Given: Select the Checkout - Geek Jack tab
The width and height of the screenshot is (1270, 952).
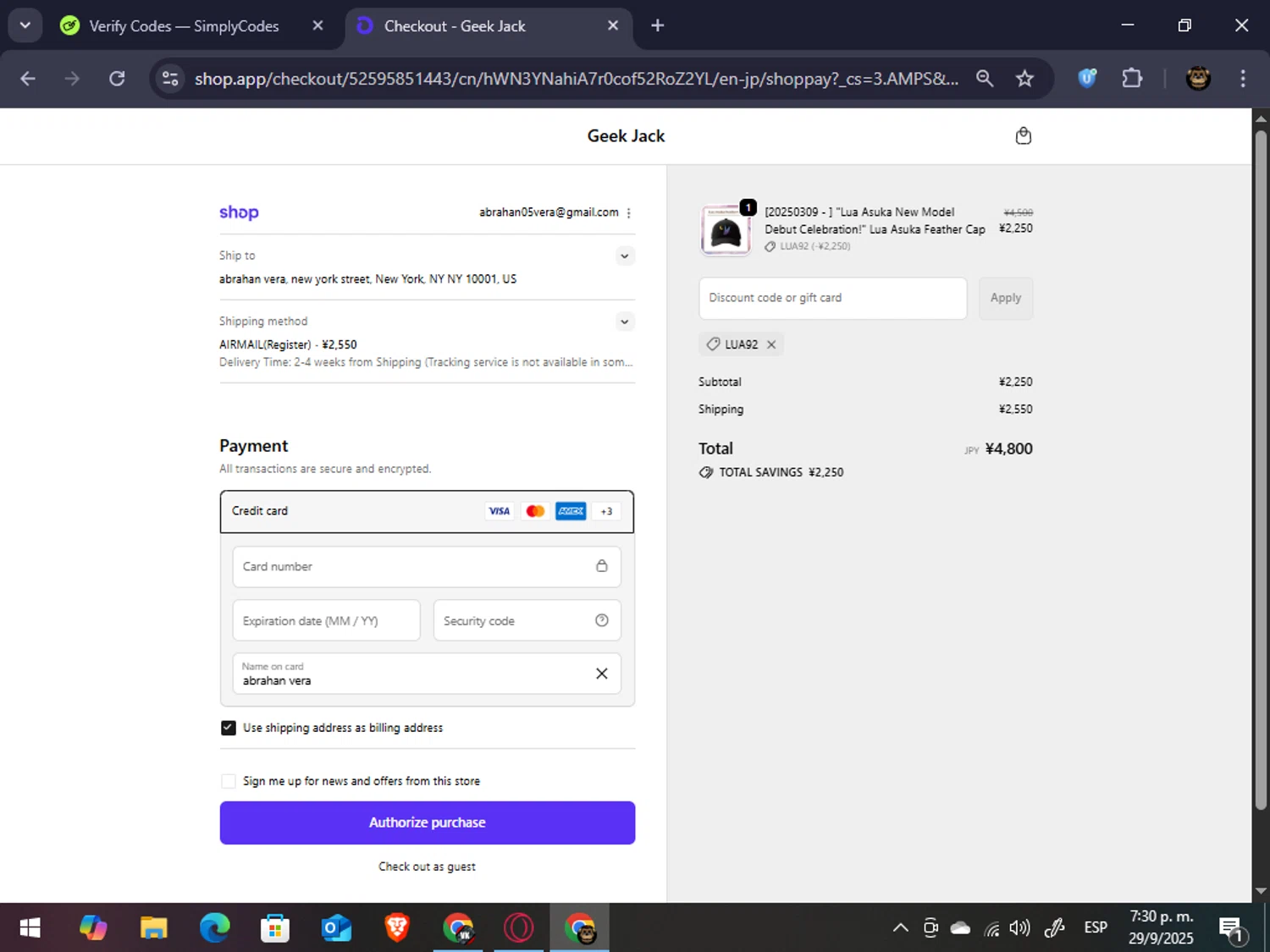Looking at the screenshot, I should pyautogui.click(x=487, y=25).
